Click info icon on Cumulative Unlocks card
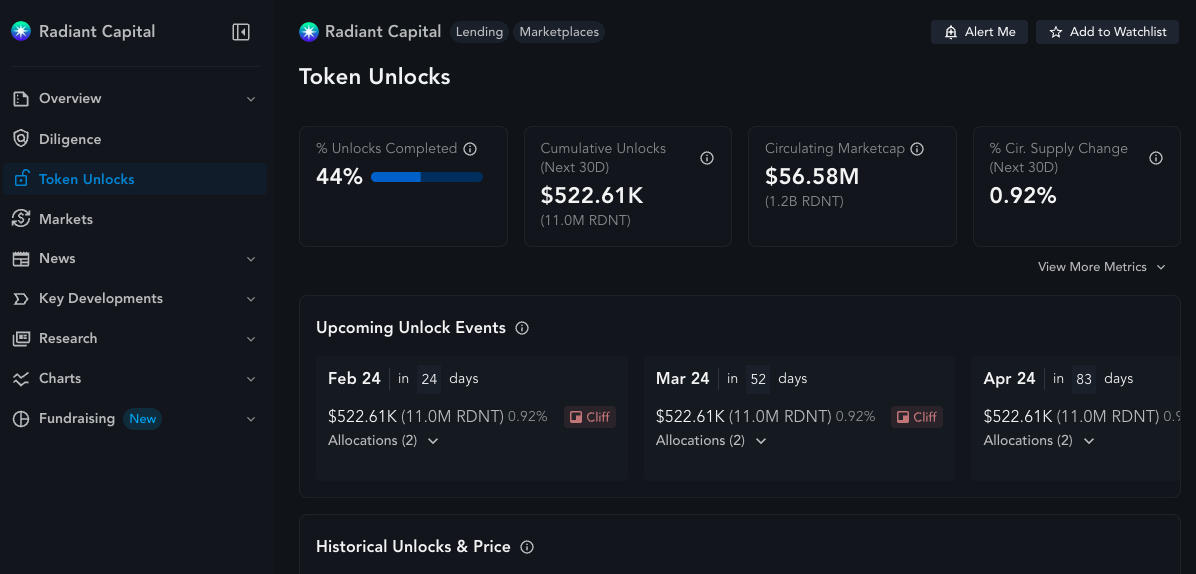1196x574 pixels. coord(707,158)
